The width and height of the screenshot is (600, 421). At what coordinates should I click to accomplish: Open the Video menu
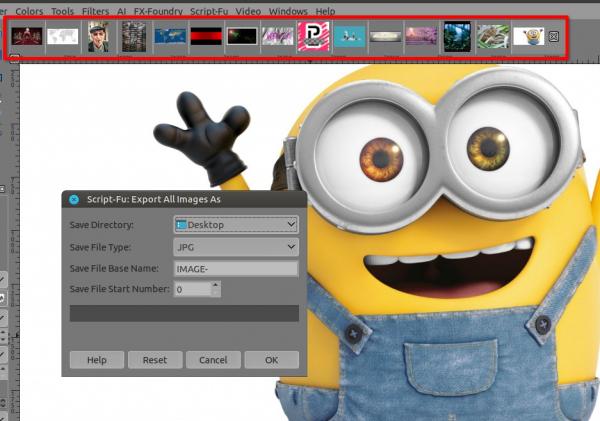point(248,11)
